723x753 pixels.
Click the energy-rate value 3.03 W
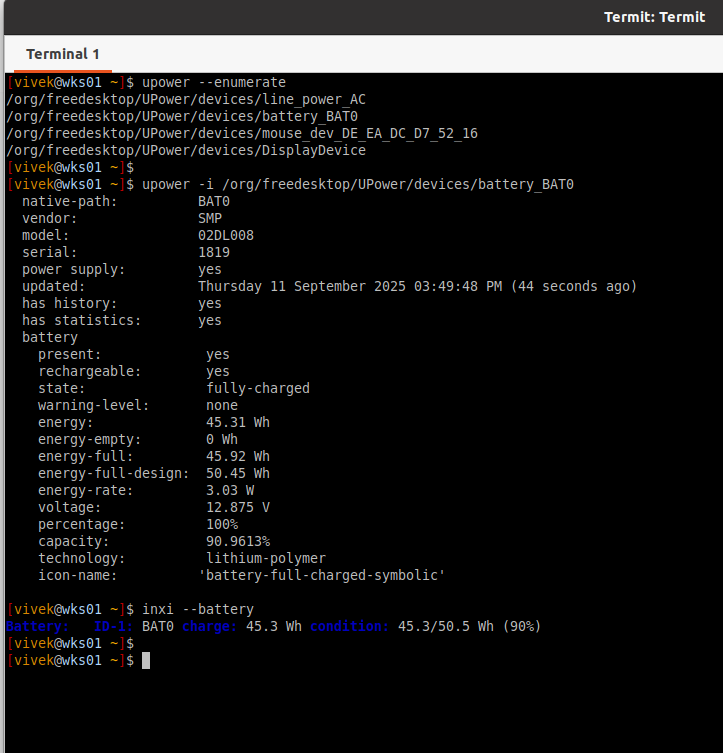click(230, 490)
